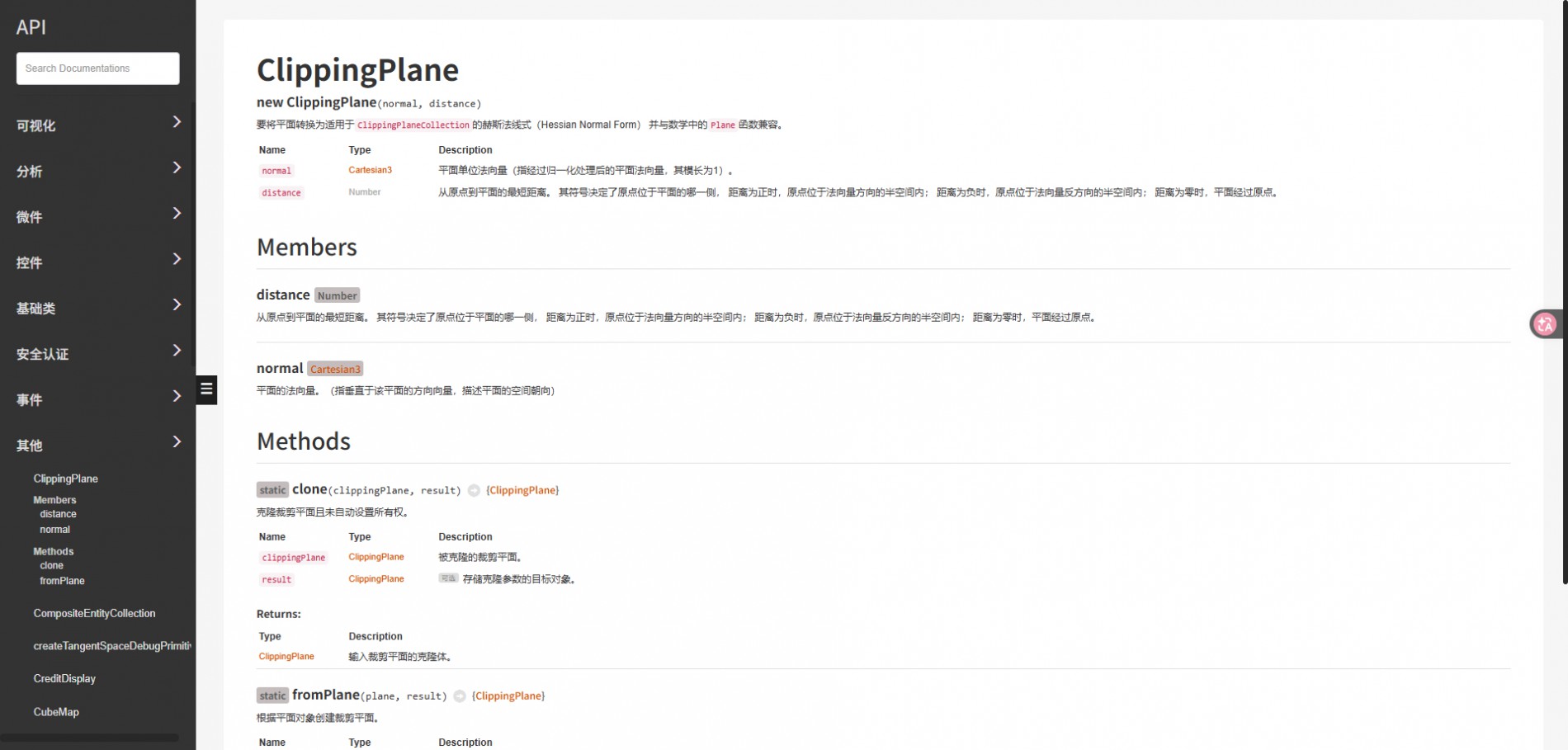
Task: Expand the 基础类 category
Action: pos(177,305)
